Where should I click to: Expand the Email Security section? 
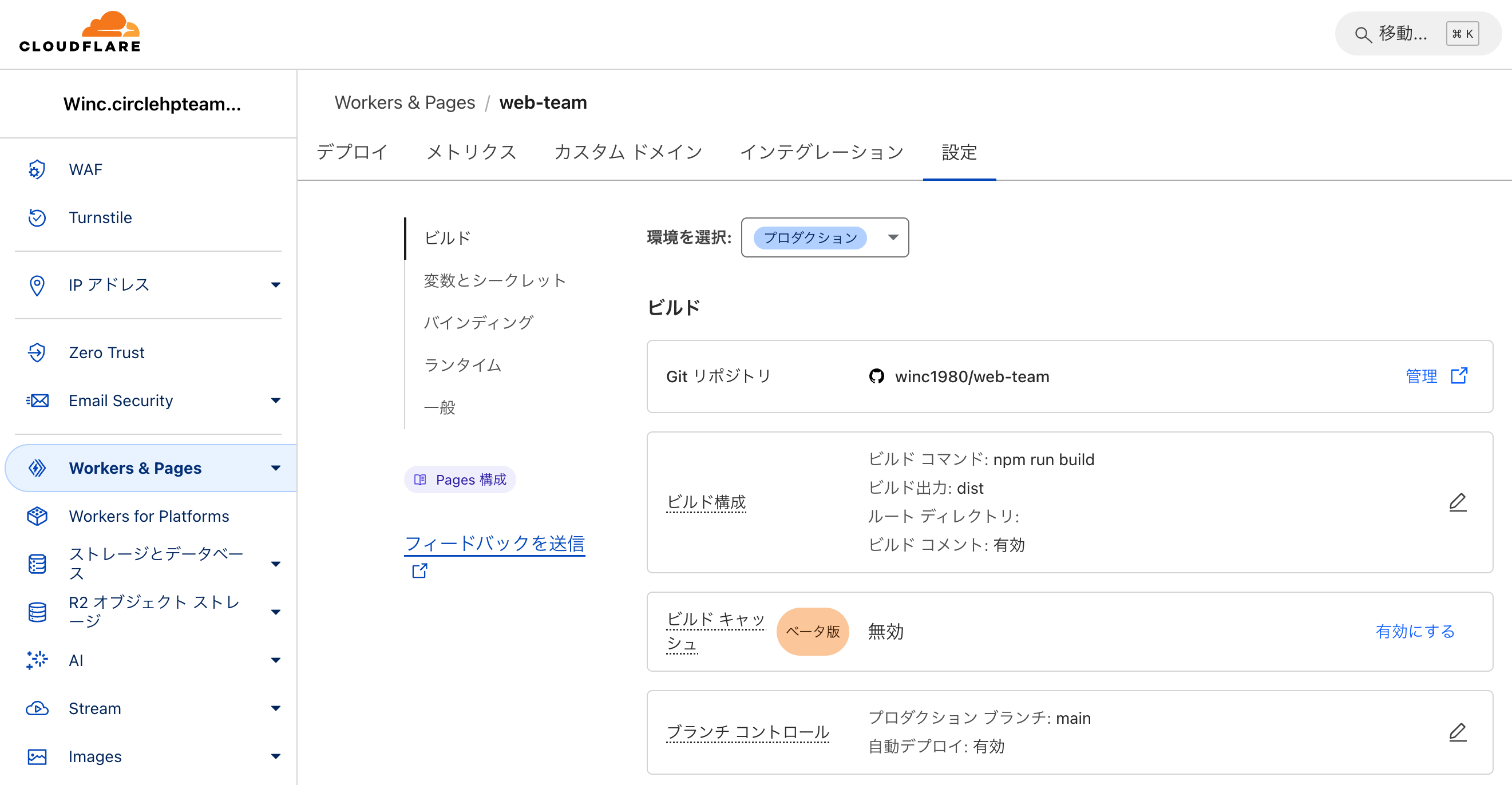[x=275, y=401]
